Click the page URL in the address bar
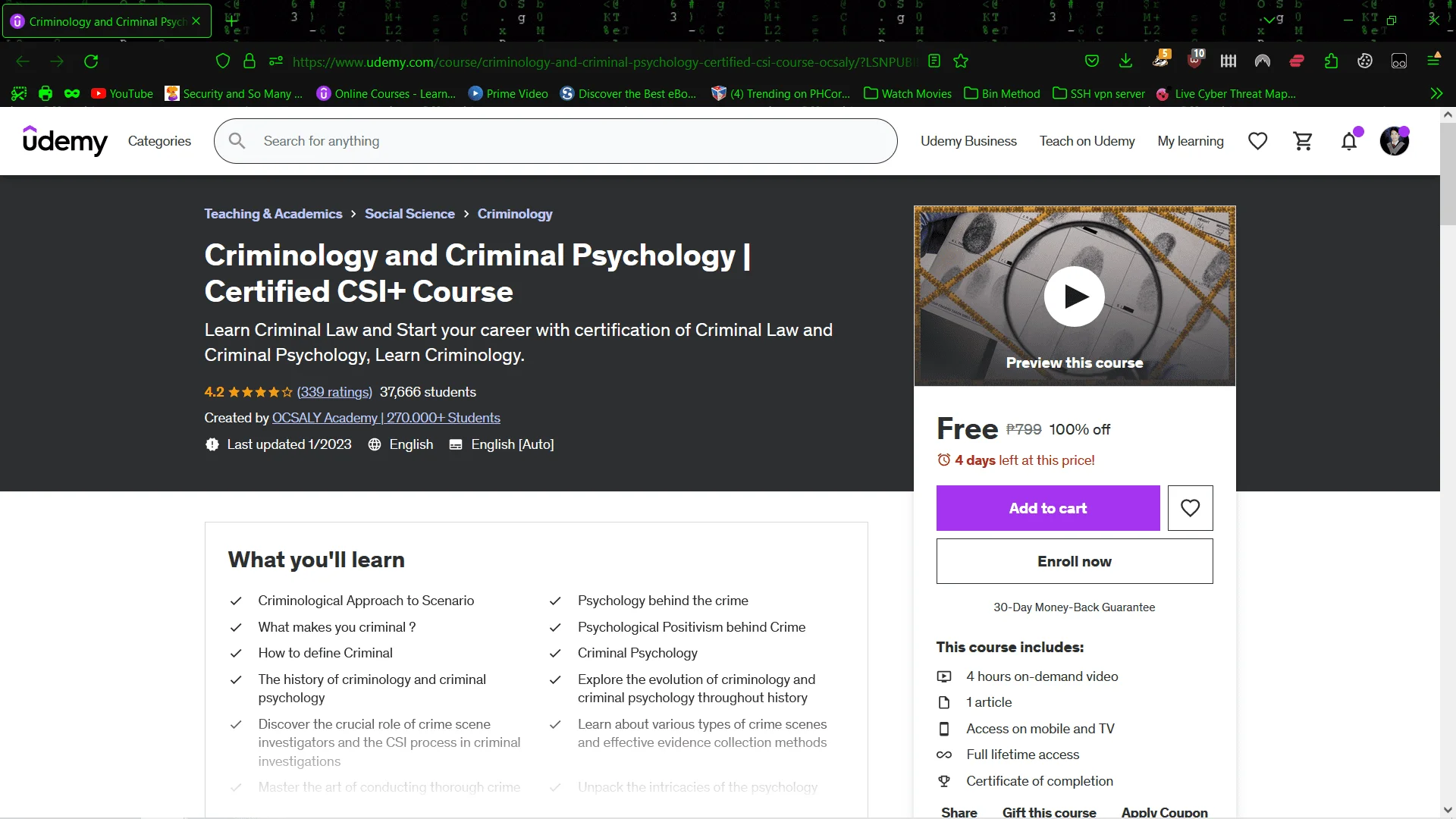1456x819 pixels. 605,61
